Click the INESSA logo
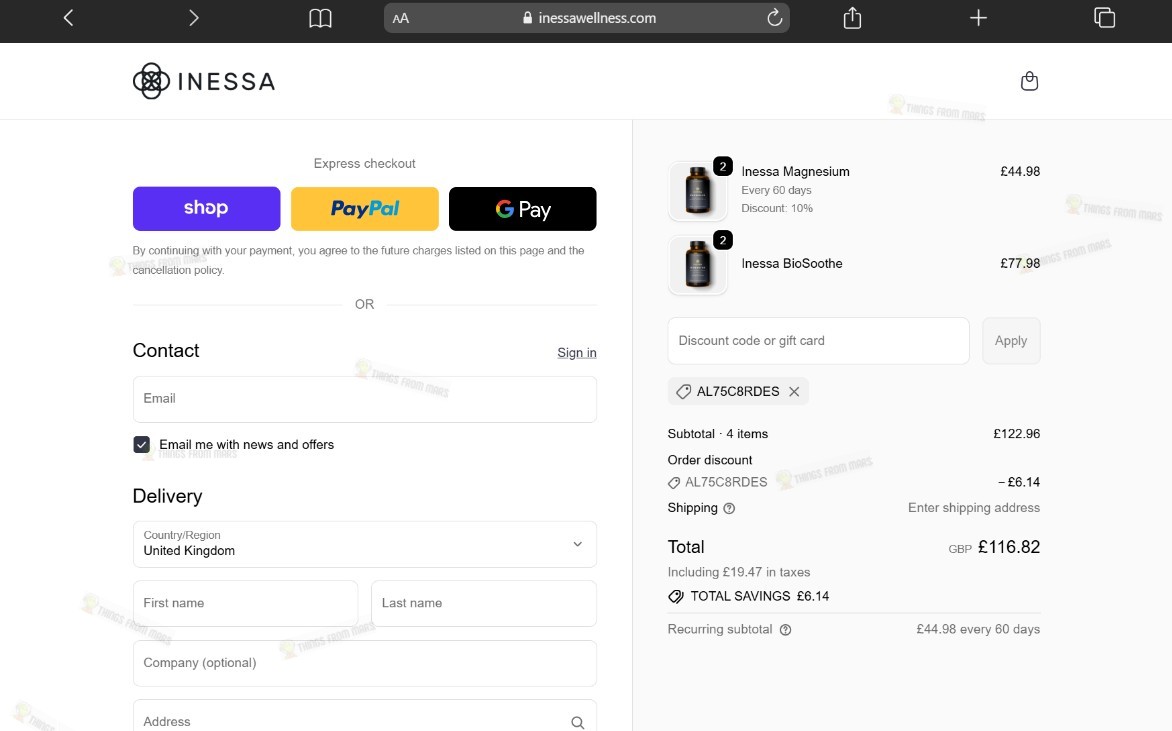Screen dimensions: 1172x731 204,81
